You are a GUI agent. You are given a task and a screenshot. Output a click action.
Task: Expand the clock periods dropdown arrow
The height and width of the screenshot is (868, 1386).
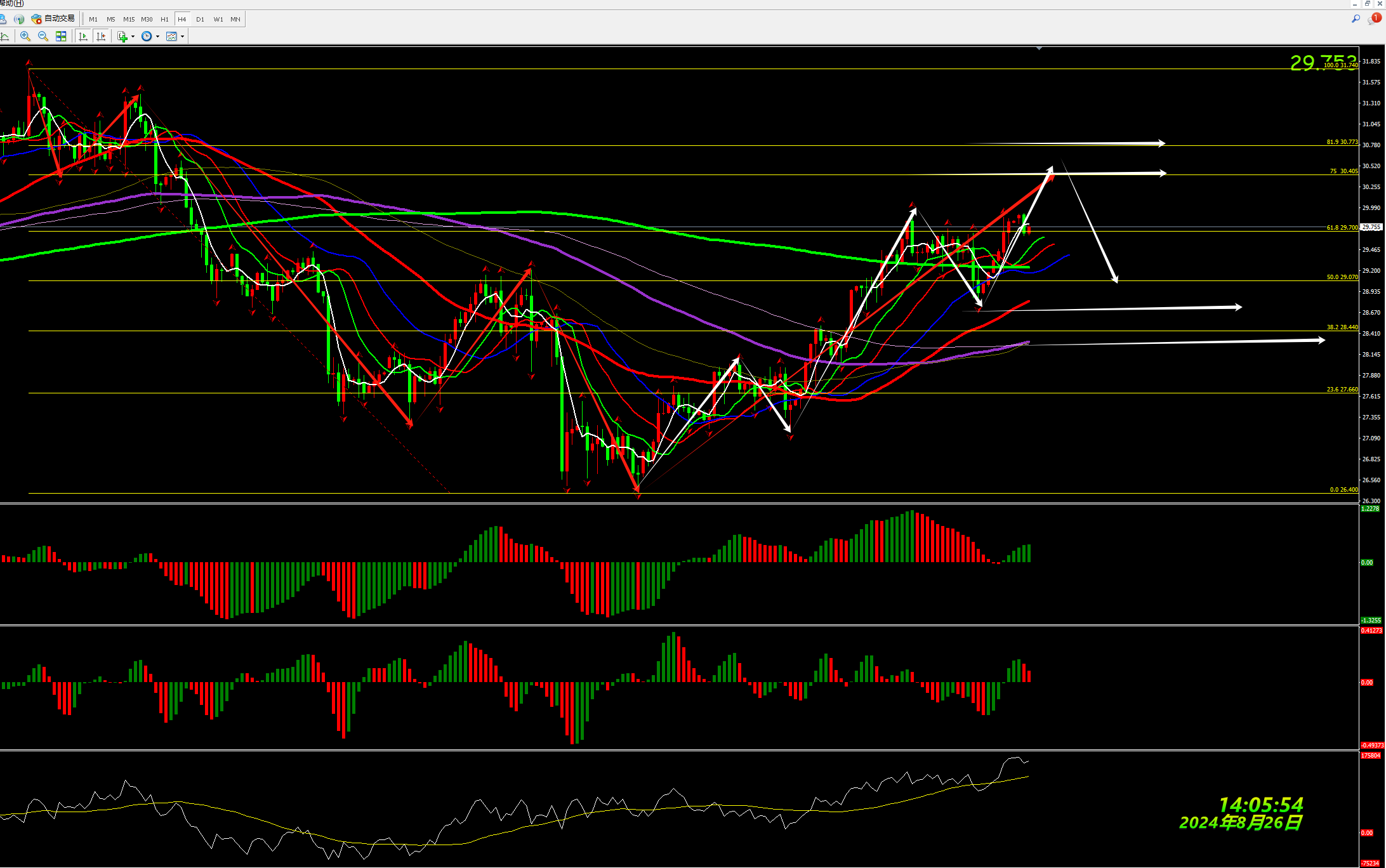pos(157,36)
